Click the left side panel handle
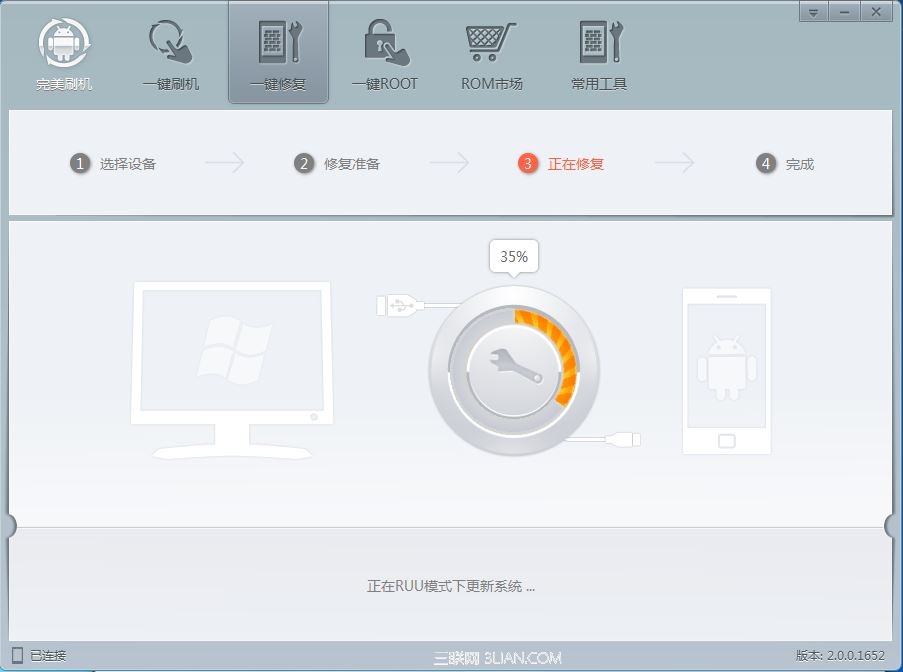The width and height of the screenshot is (903, 672). point(12,525)
